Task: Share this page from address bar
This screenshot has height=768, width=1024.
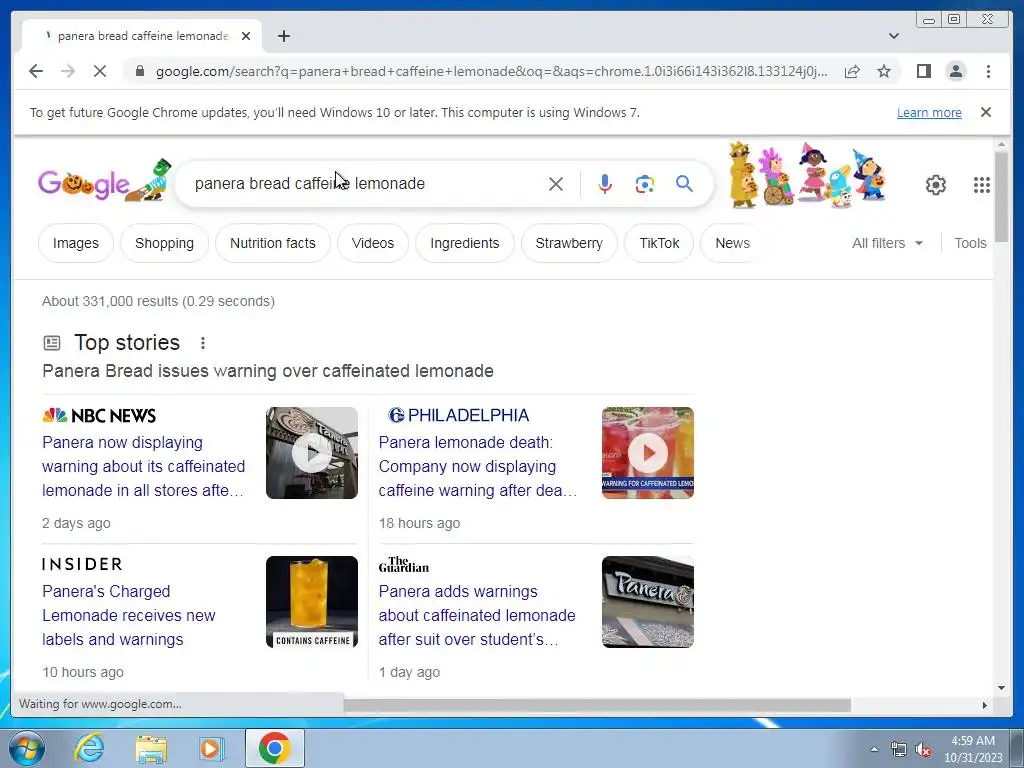Action: (852, 71)
